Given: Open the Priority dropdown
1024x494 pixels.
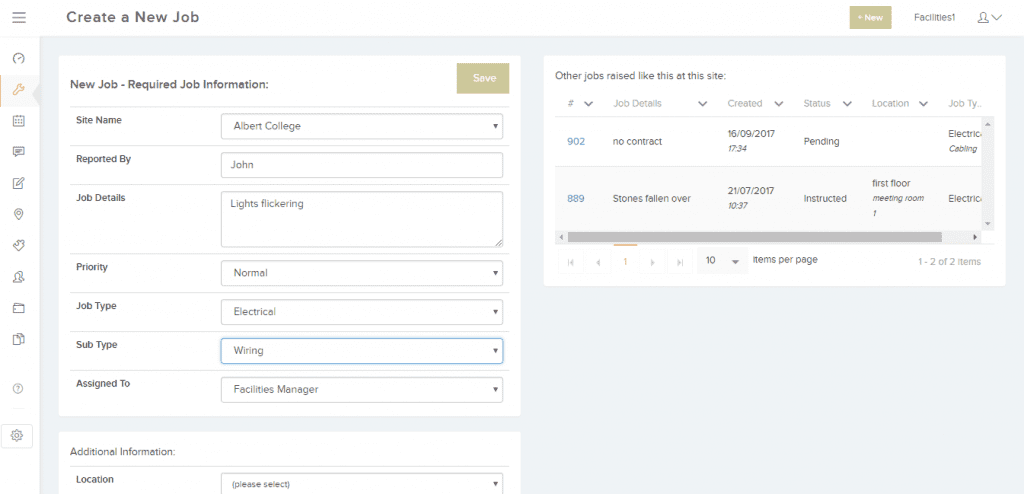Looking at the screenshot, I should (361, 272).
